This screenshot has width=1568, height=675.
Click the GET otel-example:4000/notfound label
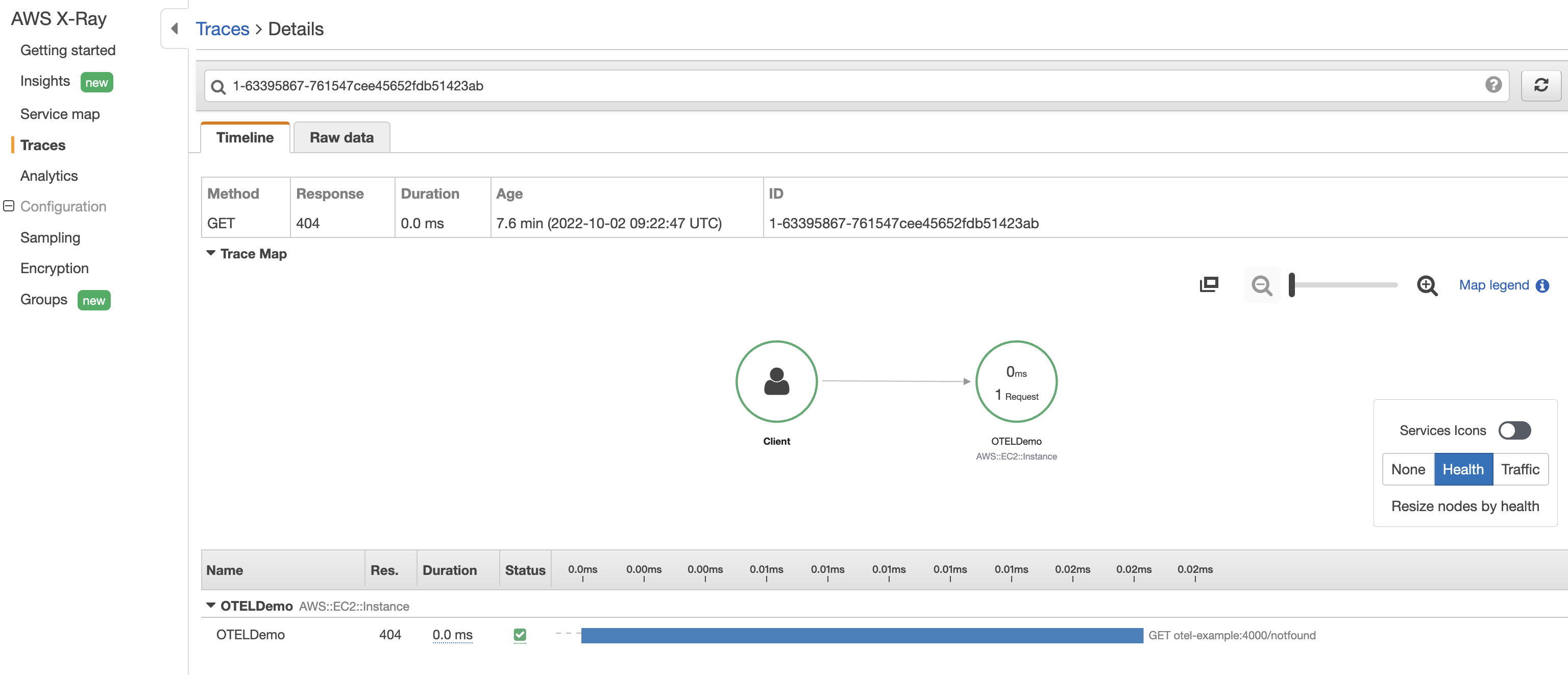[1232, 636]
